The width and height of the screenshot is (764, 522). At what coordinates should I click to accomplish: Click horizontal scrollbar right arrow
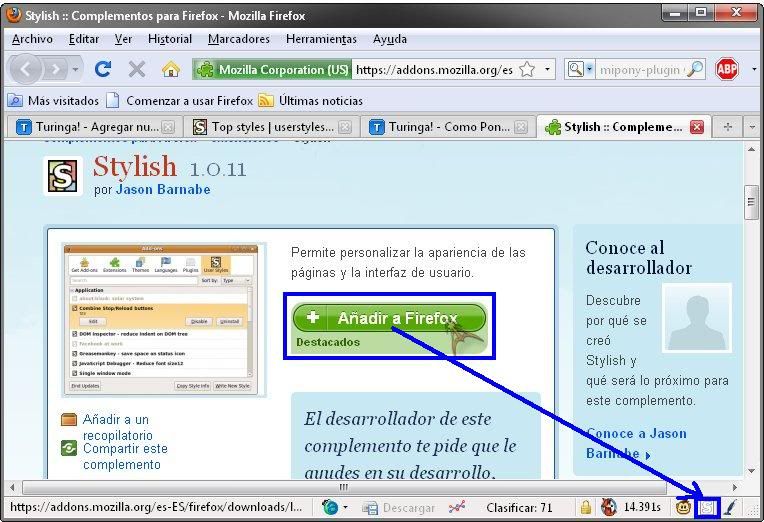point(735,487)
